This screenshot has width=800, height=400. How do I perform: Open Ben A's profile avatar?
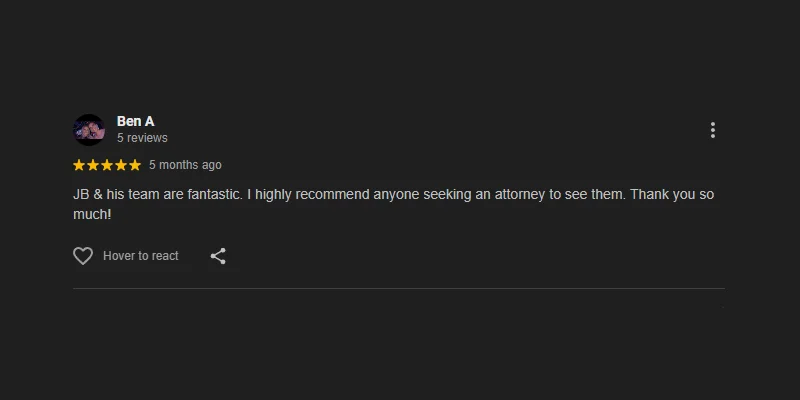coord(89,130)
